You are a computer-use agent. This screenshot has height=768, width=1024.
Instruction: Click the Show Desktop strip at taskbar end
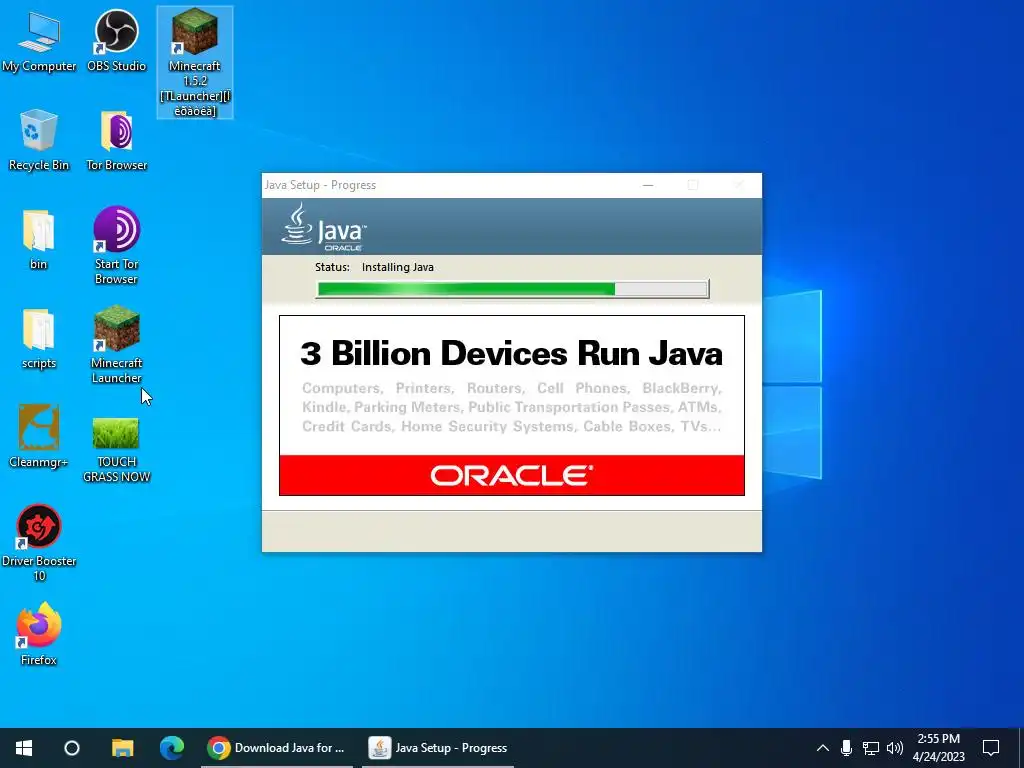pos(1021,748)
